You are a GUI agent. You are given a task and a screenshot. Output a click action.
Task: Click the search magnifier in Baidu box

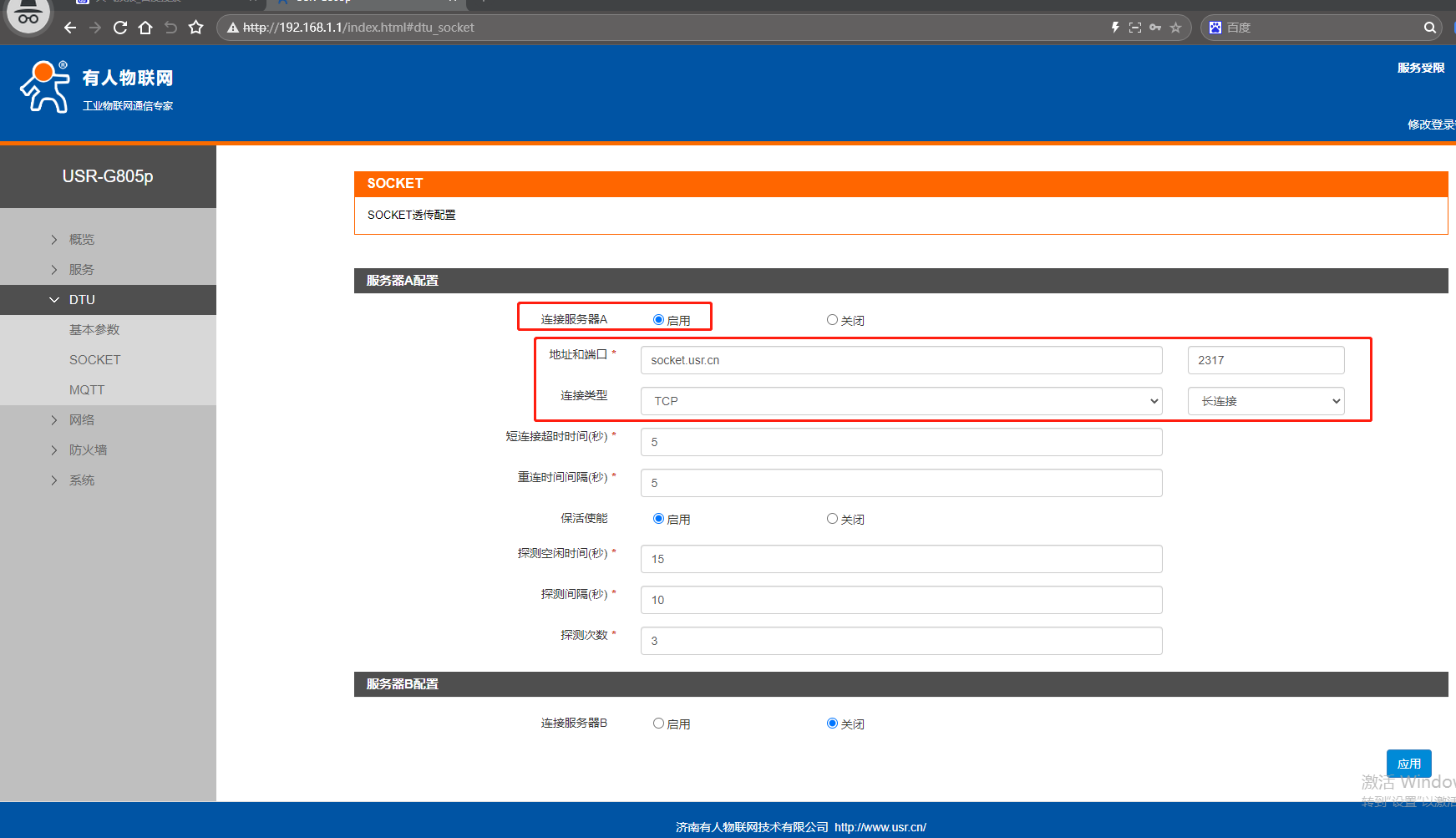[x=1429, y=28]
